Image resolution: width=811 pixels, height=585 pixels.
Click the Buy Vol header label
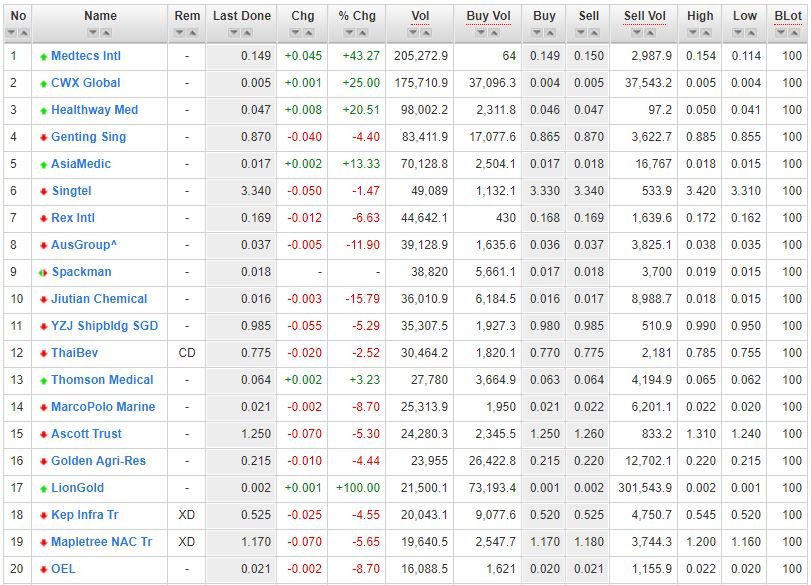click(x=488, y=16)
